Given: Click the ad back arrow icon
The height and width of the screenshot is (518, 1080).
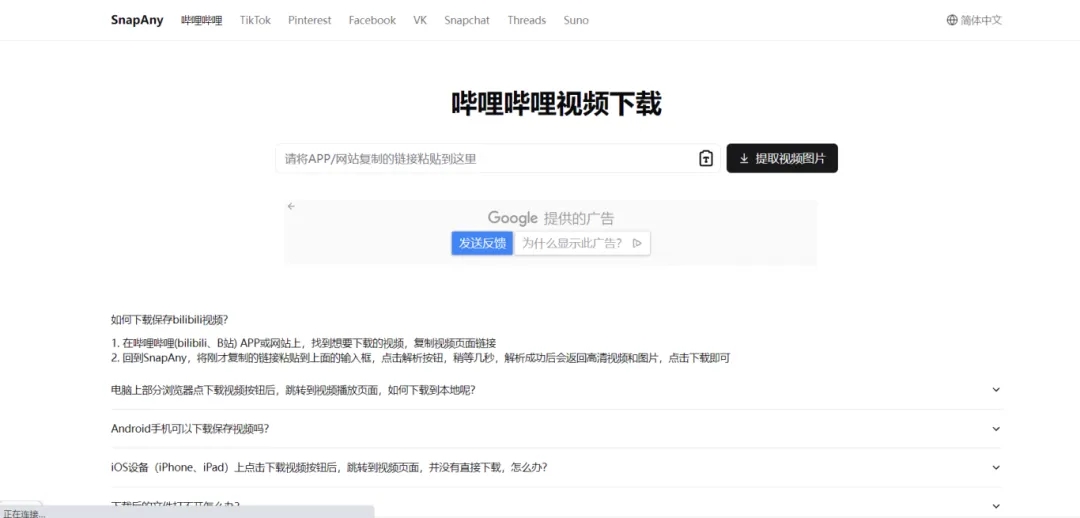Looking at the screenshot, I should [291, 206].
